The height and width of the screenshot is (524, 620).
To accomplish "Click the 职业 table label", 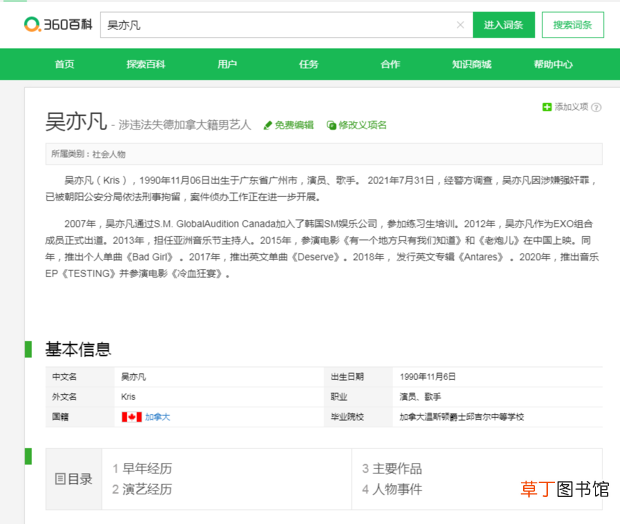I will [339, 397].
